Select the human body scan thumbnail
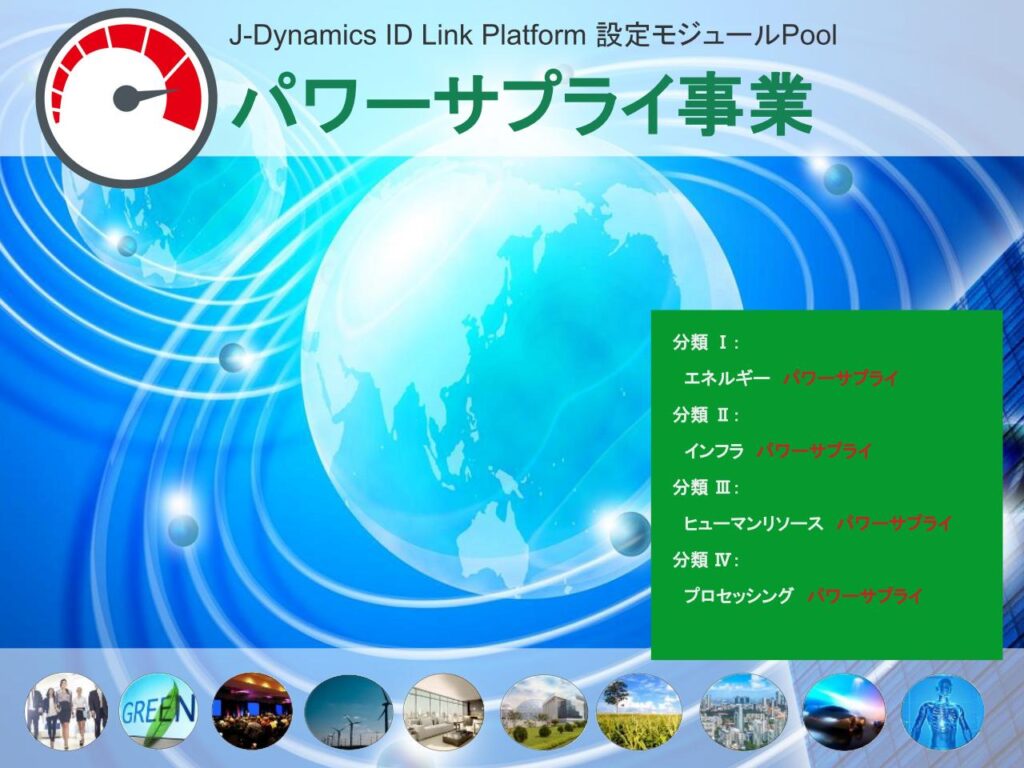This screenshot has width=1024, height=768. click(x=942, y=712)
